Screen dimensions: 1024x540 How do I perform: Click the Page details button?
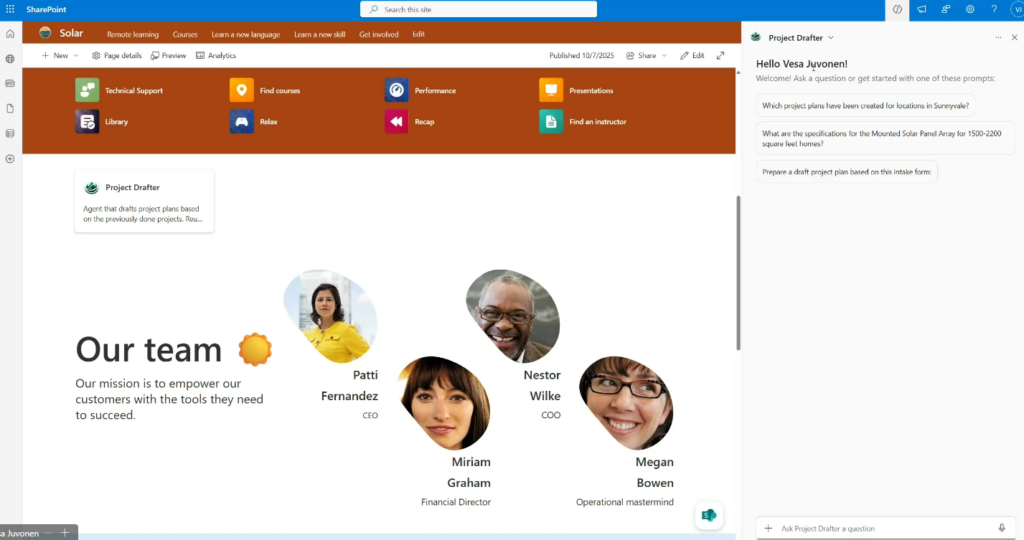(x=117, y=56)
